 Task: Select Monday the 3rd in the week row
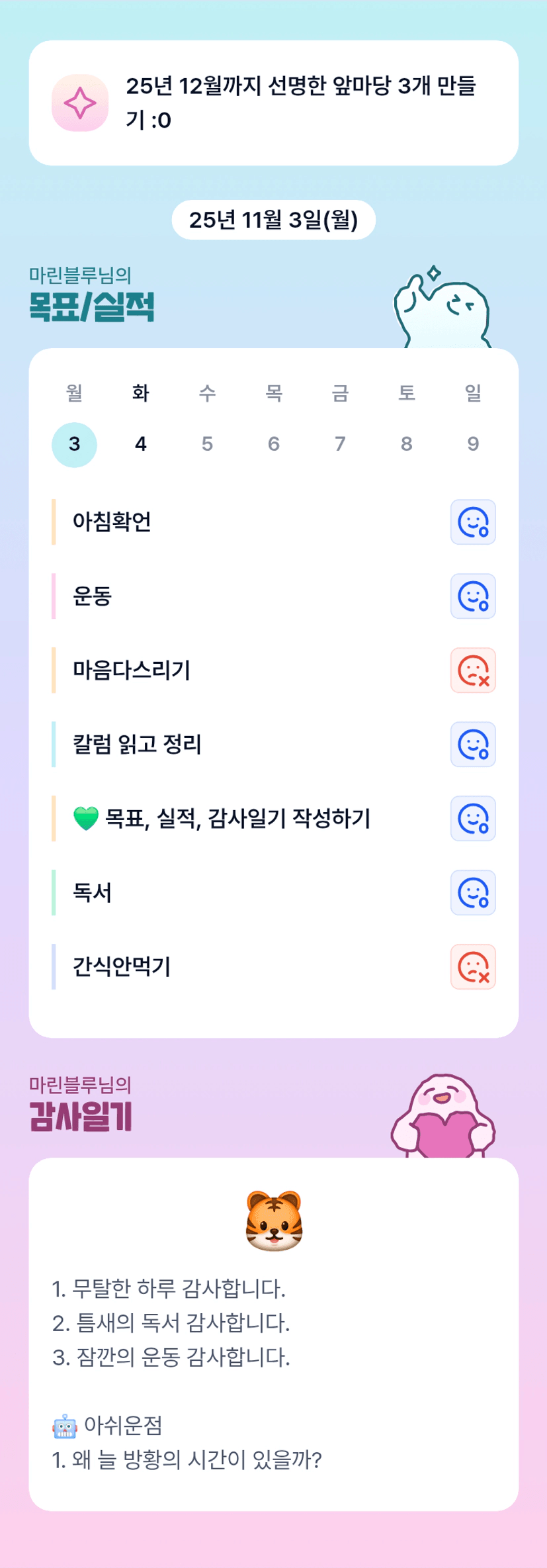coord(75,444)
